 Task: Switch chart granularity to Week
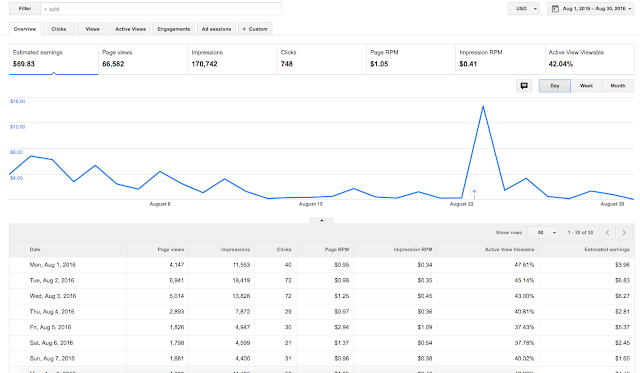[x=586, y=86]
